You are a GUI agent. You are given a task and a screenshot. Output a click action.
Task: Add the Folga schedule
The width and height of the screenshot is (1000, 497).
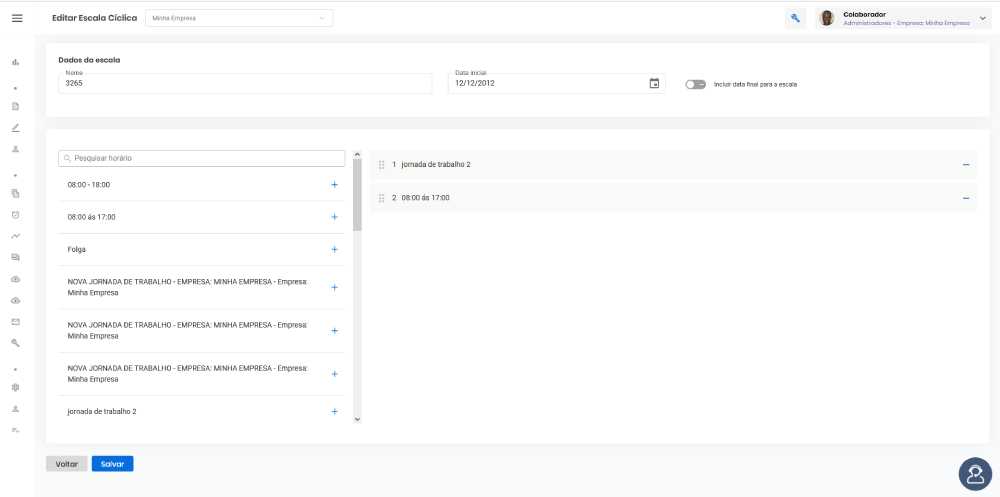pyautogui.click(x=334, y=249)
